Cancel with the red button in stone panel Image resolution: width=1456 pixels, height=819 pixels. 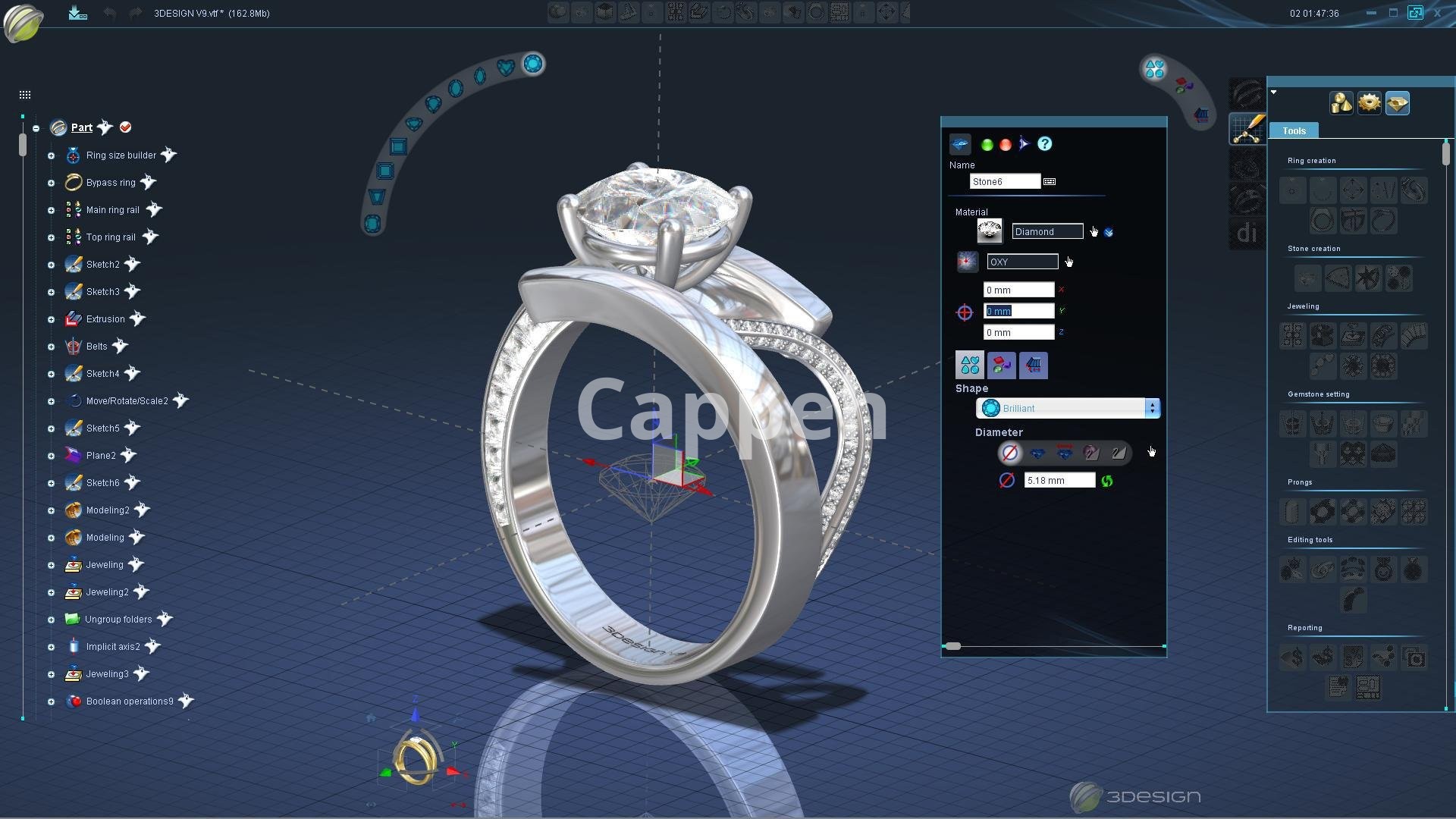point(1006,145)
